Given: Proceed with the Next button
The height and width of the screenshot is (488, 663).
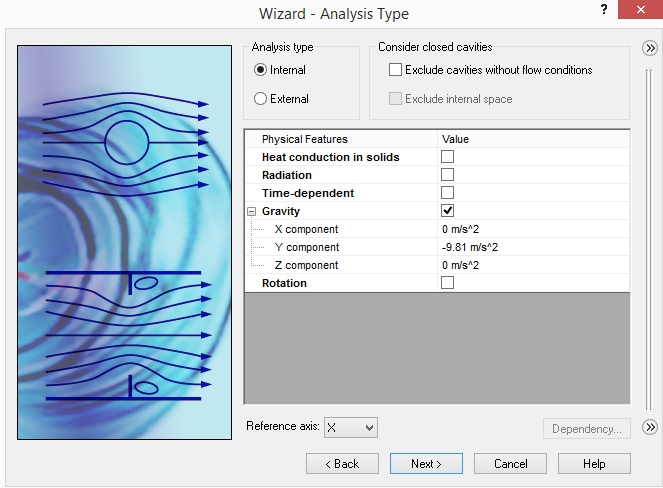Looking at the screenshot, I should pos(426,464).
